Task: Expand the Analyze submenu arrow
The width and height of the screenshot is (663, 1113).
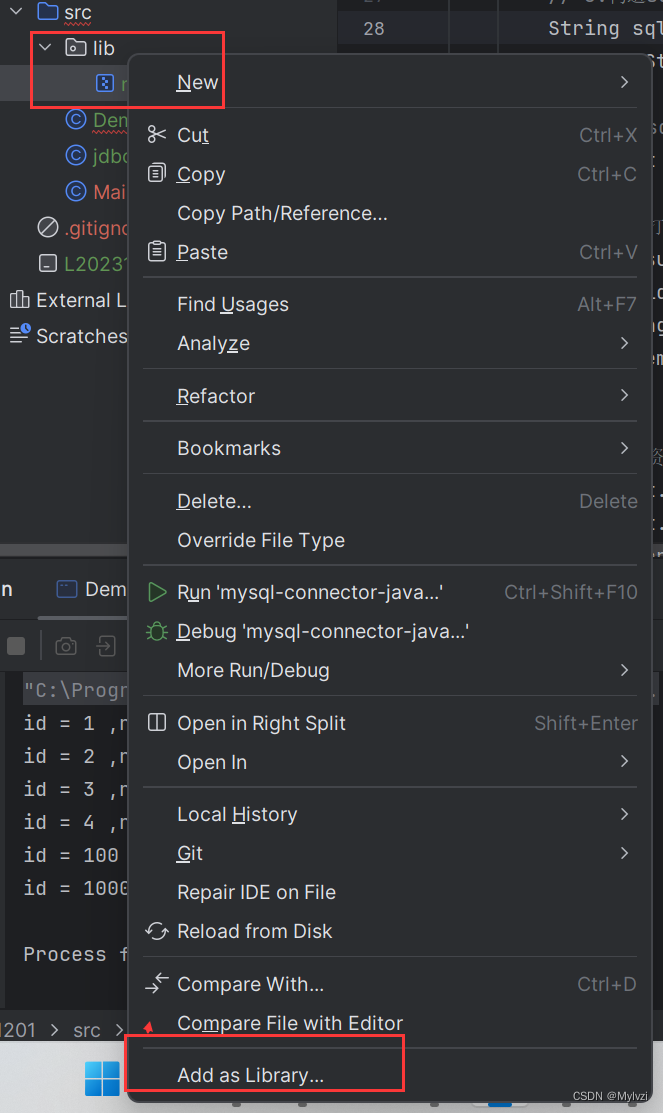Action: 624,343
